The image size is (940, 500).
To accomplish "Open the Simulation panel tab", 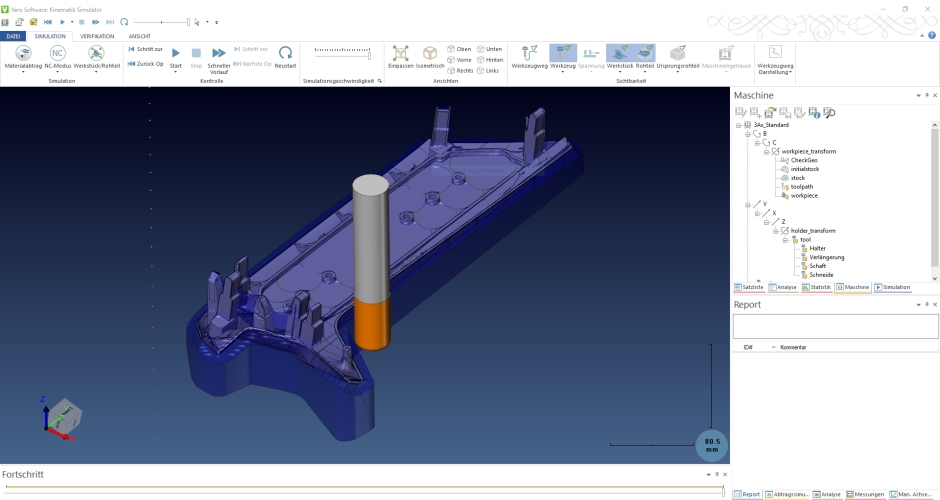I will (892, 287).
